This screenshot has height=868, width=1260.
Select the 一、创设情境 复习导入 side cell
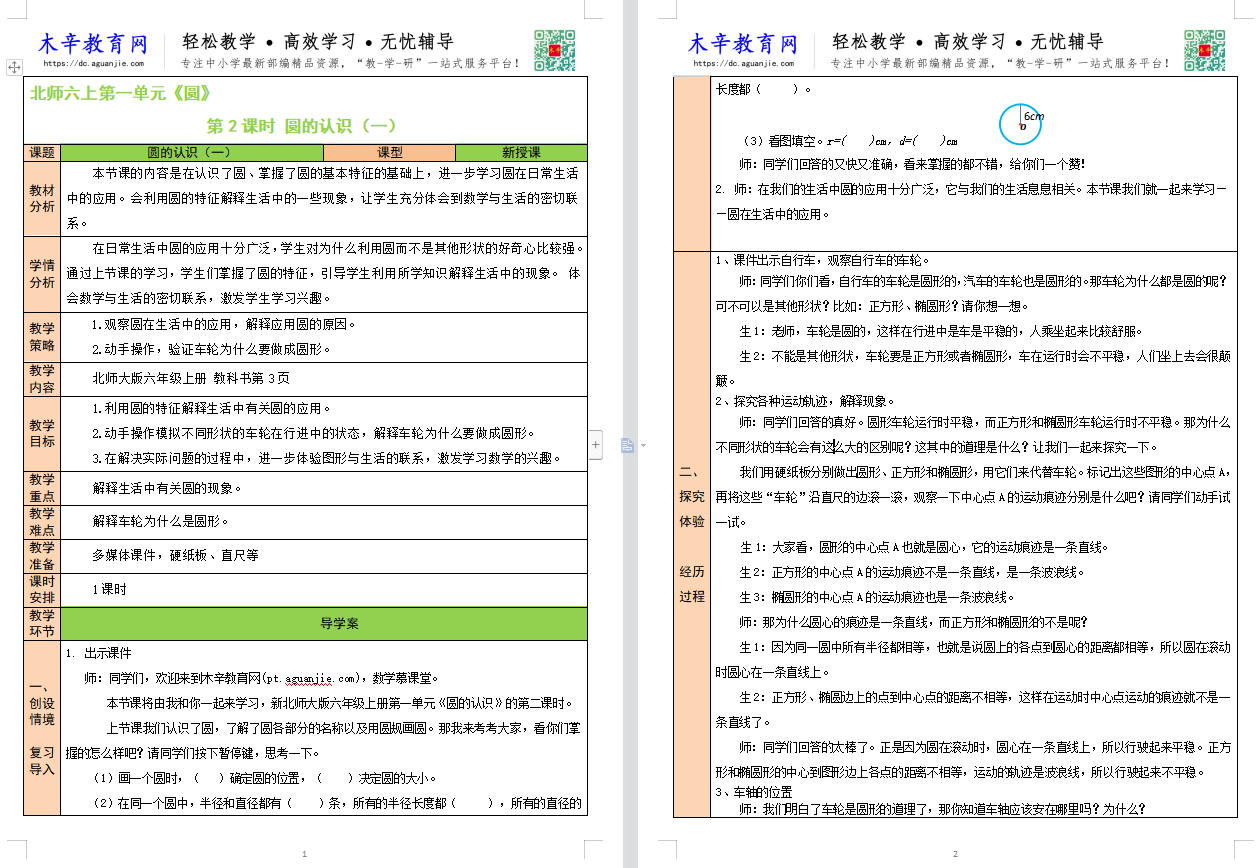[42, 728]
